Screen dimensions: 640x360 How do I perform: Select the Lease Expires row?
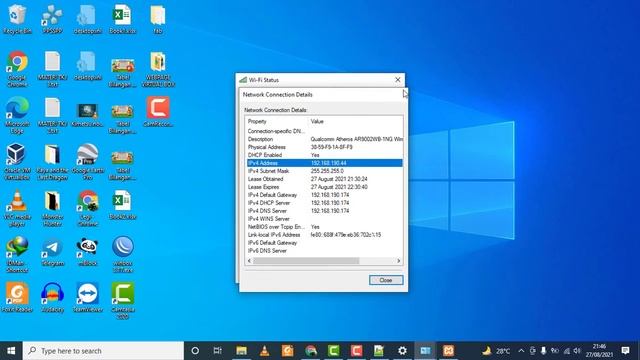(x=324, y=187)
